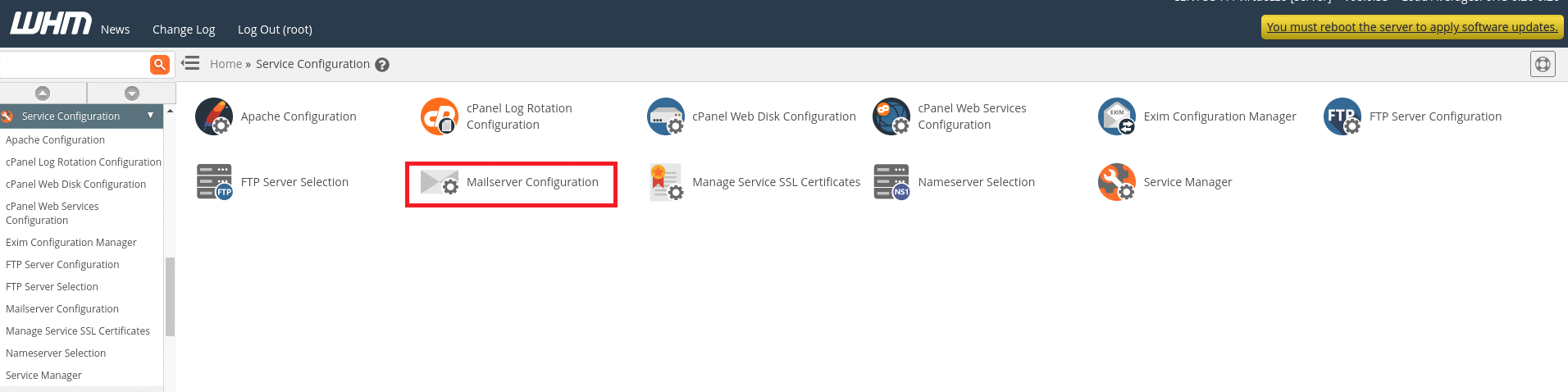Viewport: 1568px width, 392px height.
Task: Open the Change Log menu item
Action: (x=184, y=30)
